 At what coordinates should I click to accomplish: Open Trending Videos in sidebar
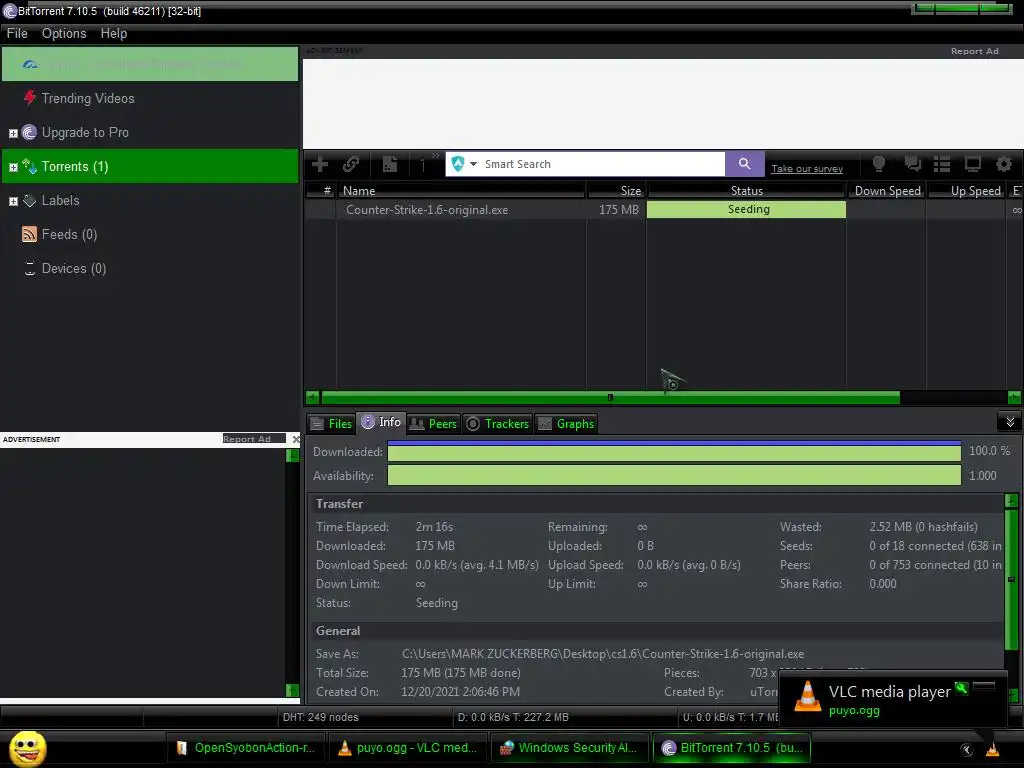pyautogui.click(x=88, y=98)
